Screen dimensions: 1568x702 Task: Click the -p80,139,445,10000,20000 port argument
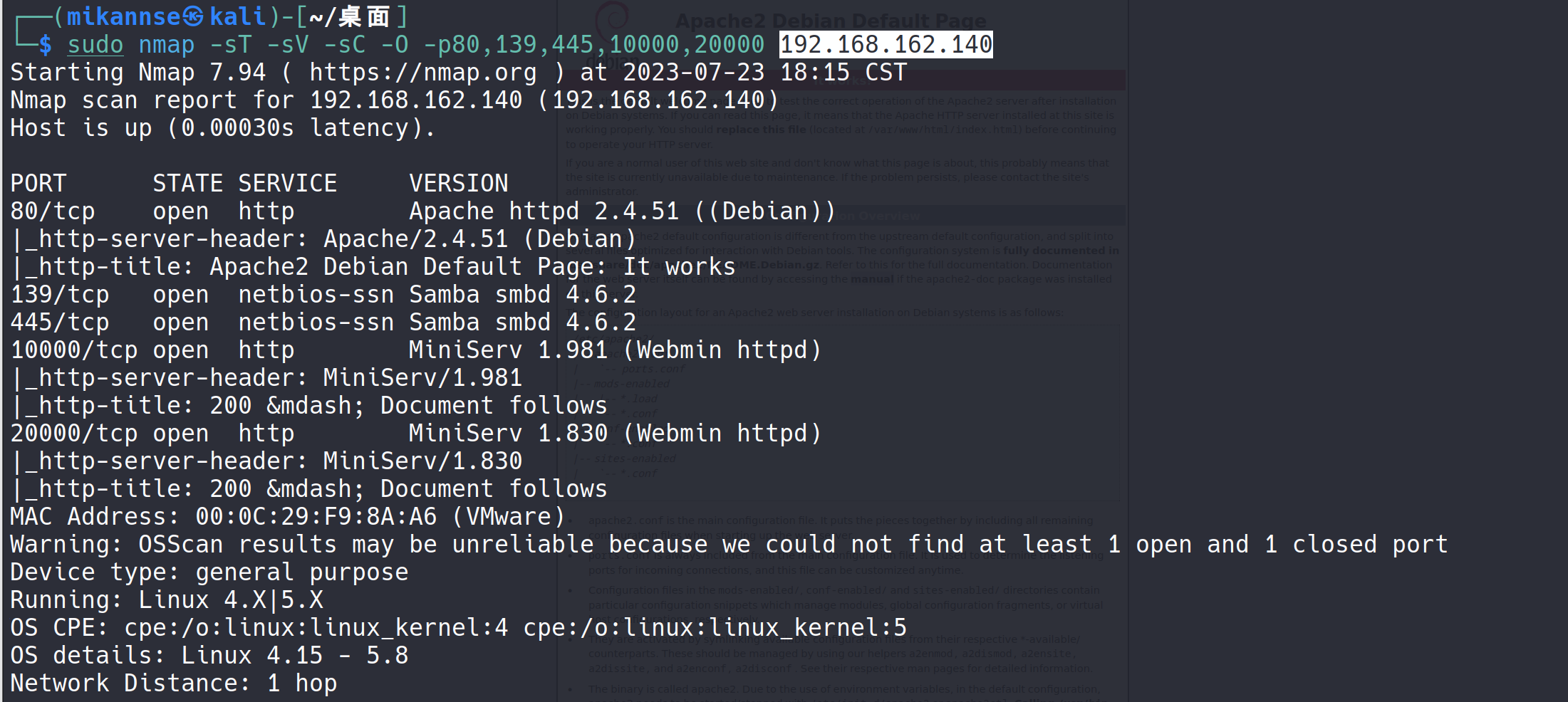[593, 45]
